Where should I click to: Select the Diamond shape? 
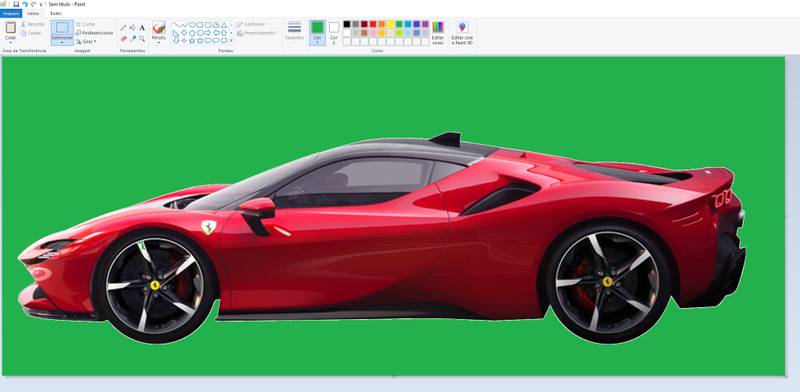[x=184, y=33]
